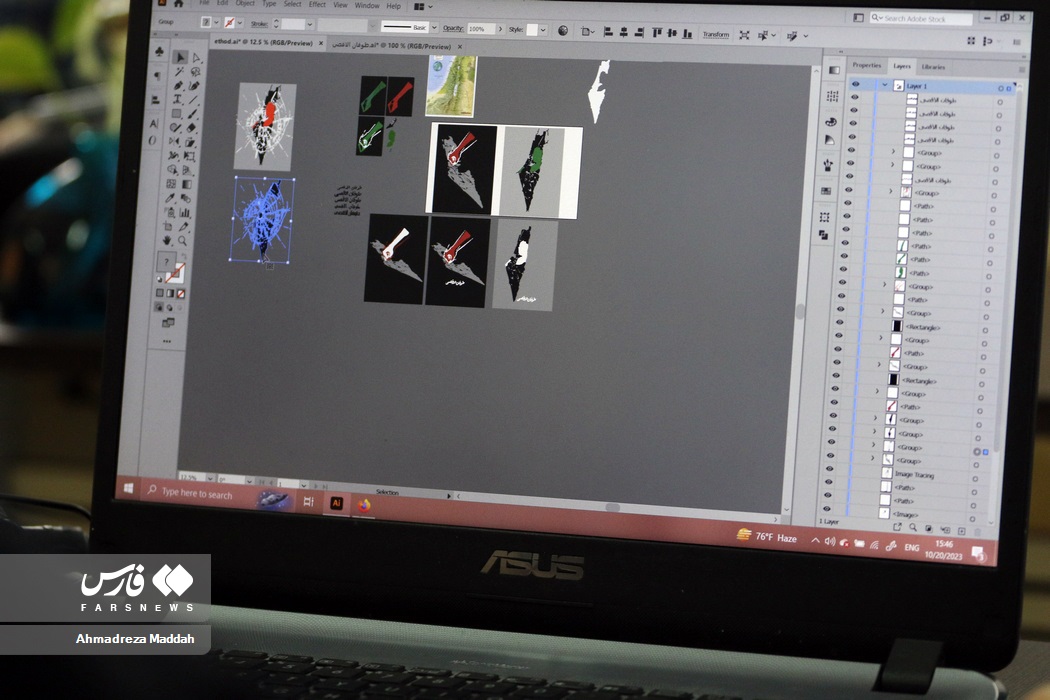Open the Edit Toolbar three-dots button
The image size is (1050, 700).
(167, 341)
